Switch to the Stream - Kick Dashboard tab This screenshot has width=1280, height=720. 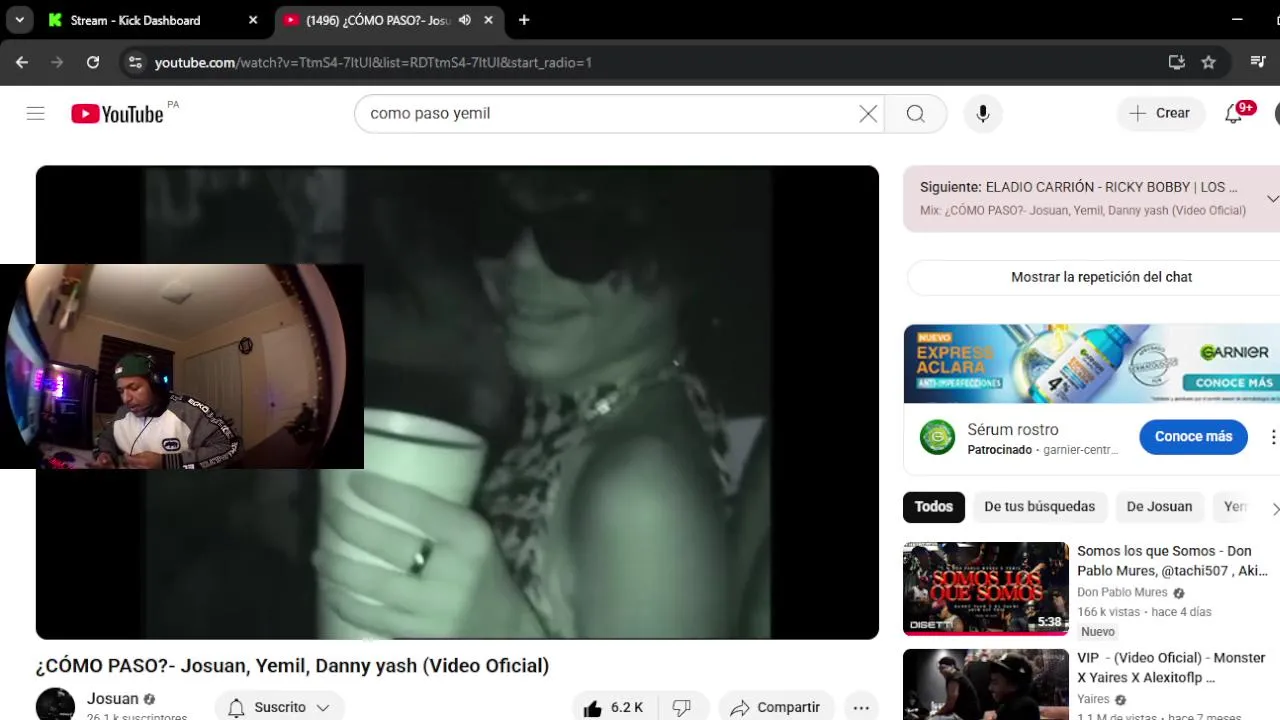pyautogui.click(x=150, y=20)
